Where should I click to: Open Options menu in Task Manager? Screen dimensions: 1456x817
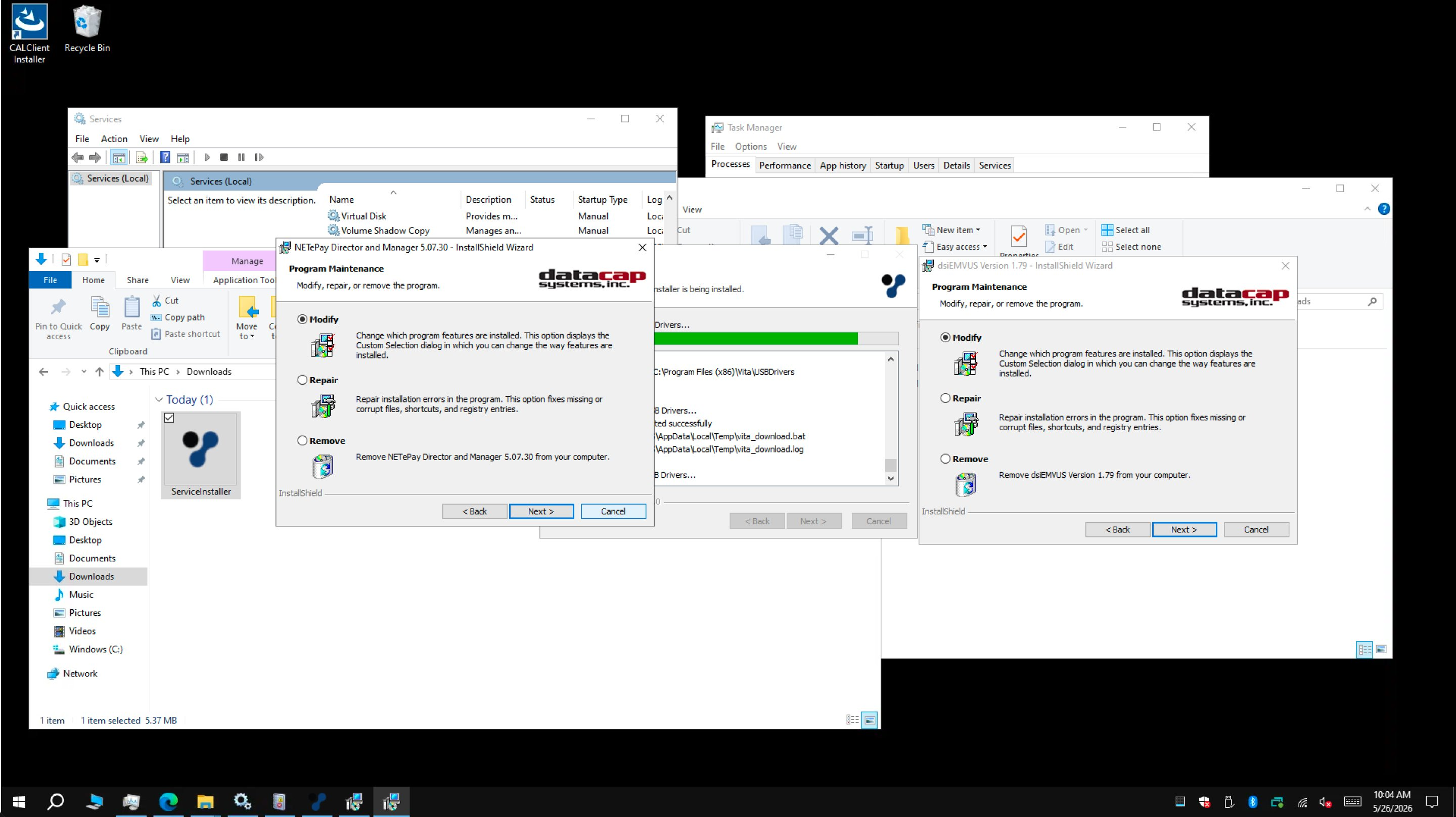coord(751,147)
